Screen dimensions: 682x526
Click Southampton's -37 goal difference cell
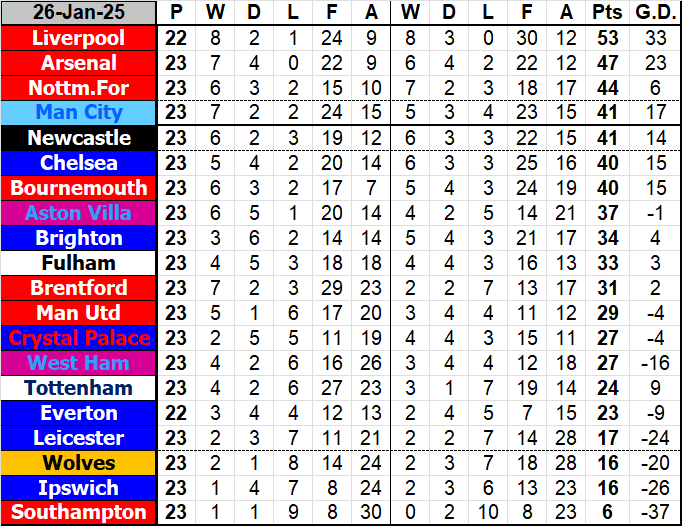(655, 513)
